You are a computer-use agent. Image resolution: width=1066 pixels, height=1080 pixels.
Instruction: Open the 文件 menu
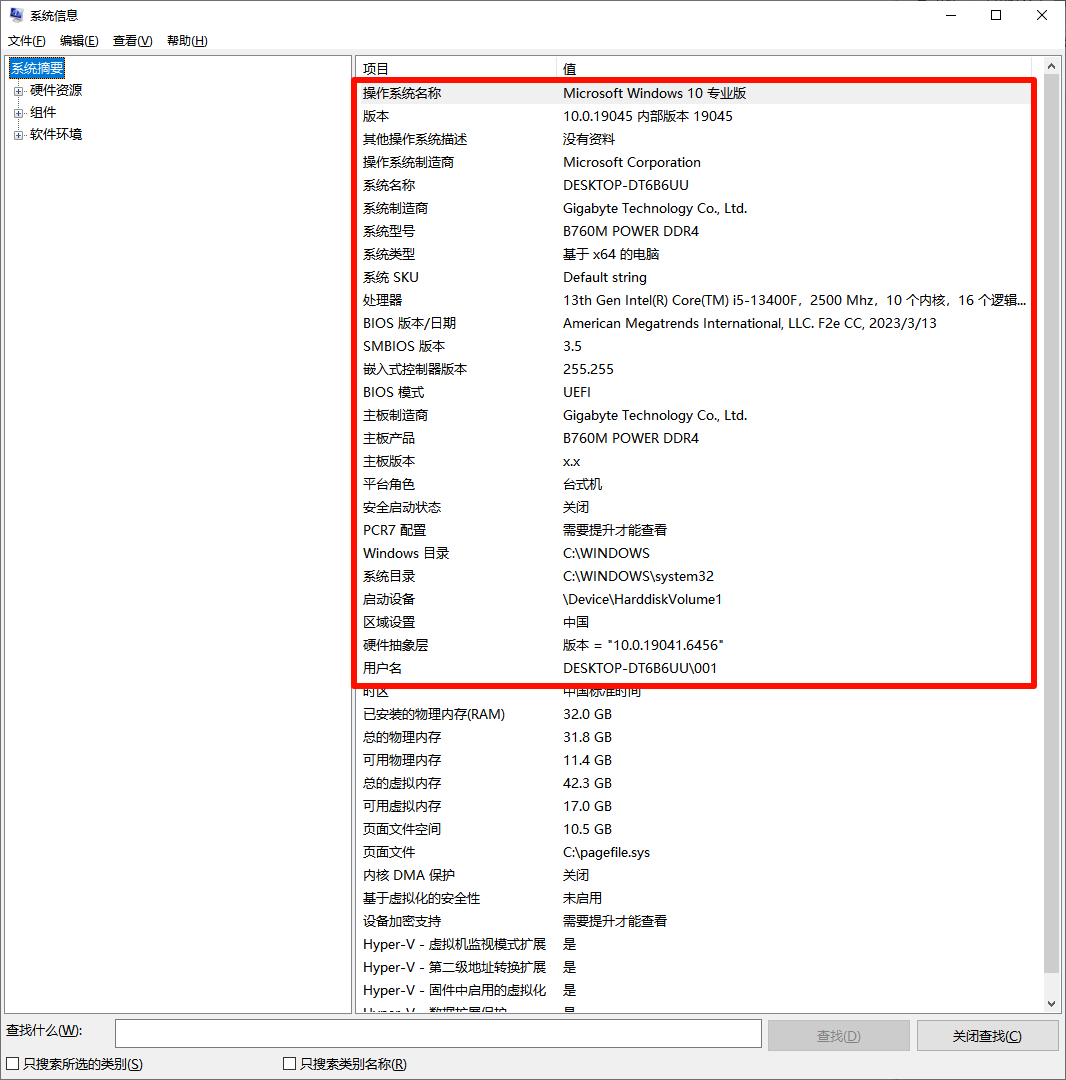click(27, 41)
